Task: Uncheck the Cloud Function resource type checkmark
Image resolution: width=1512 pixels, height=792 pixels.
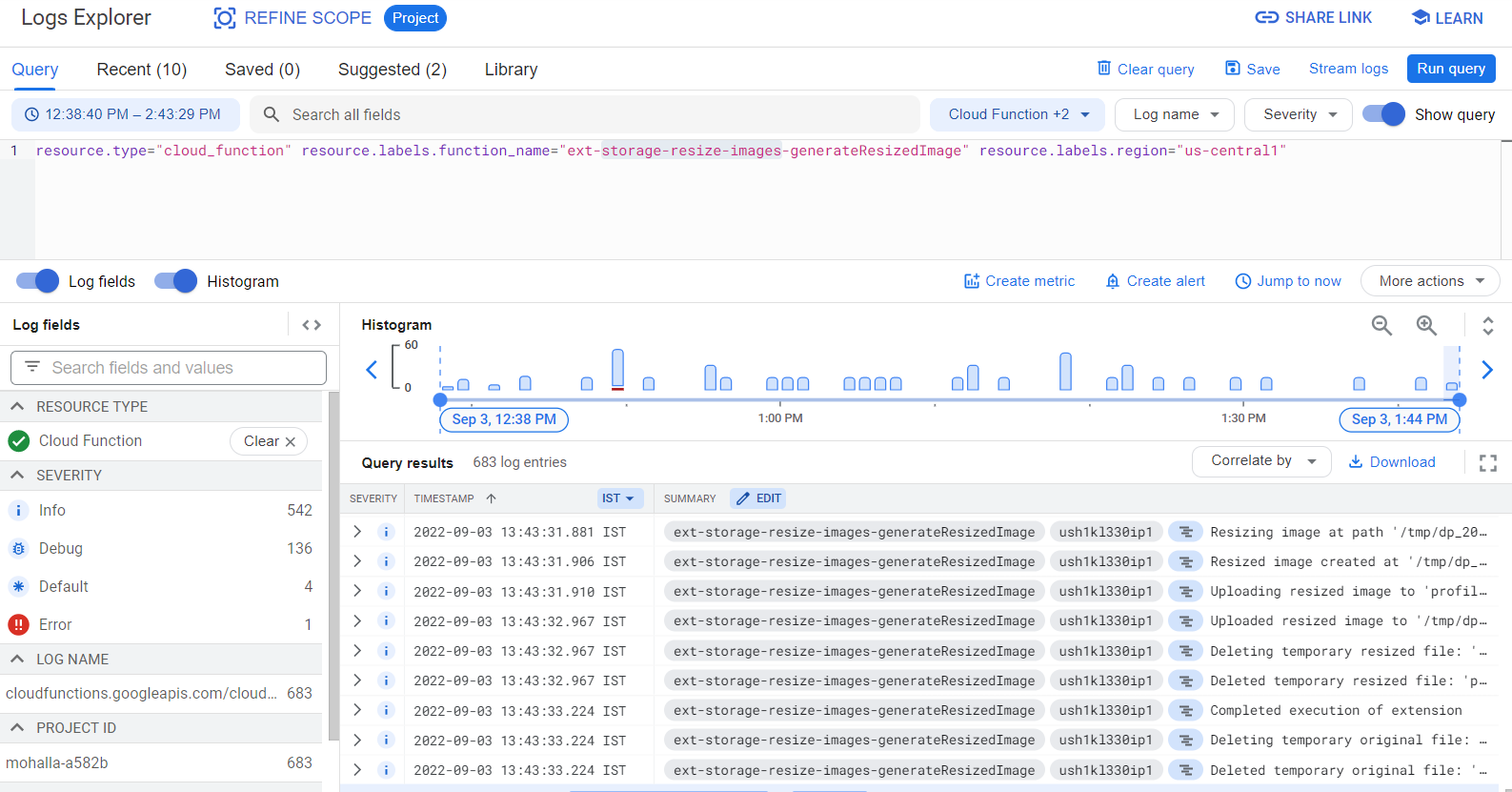Action: coord(19,441)
